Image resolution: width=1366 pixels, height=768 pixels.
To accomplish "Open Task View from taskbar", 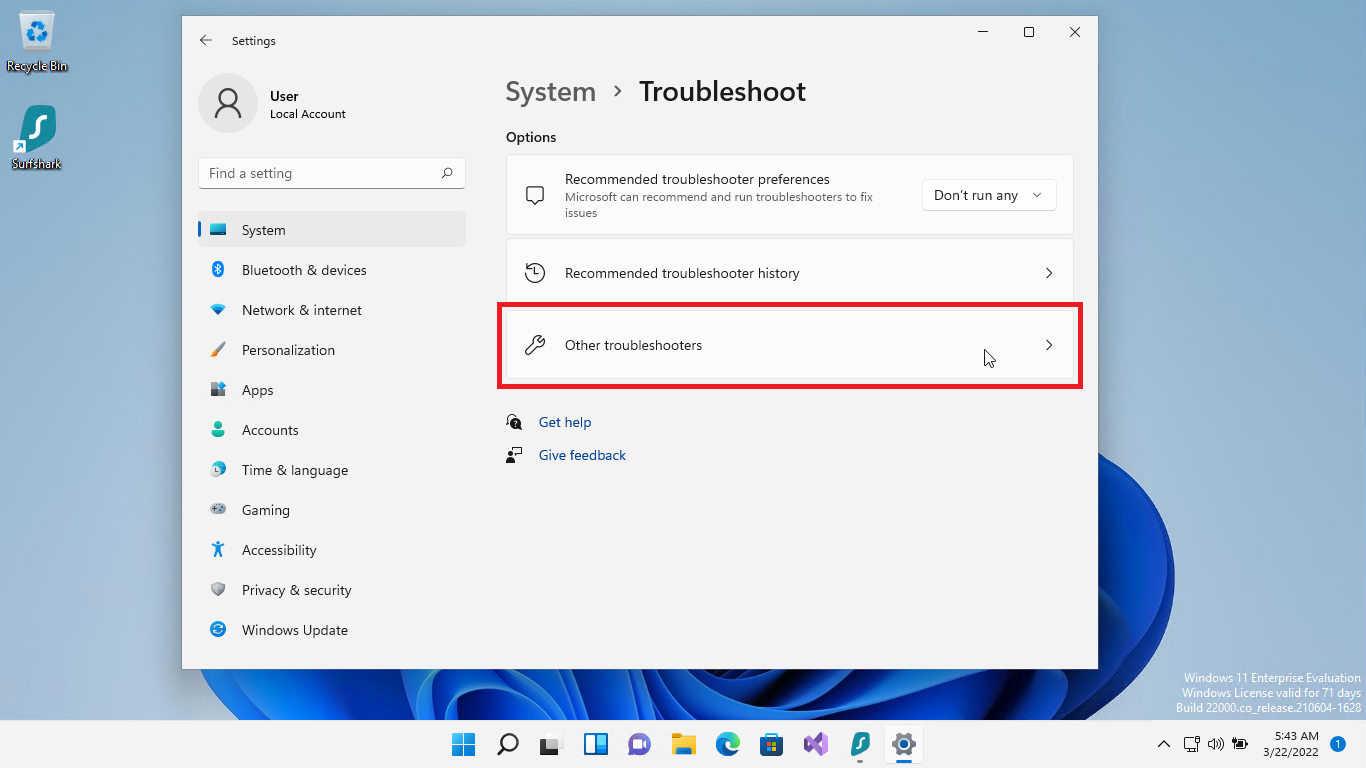I will tap(551, 744).
